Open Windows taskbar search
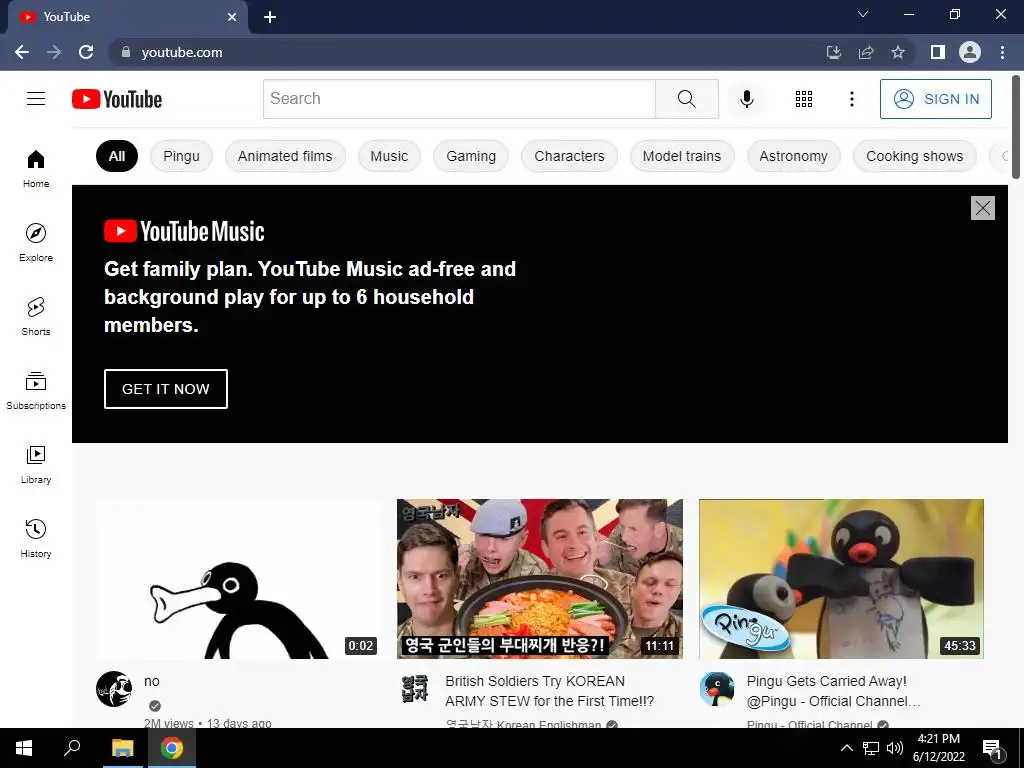The image size is (1024, 768). pos(72,748)
